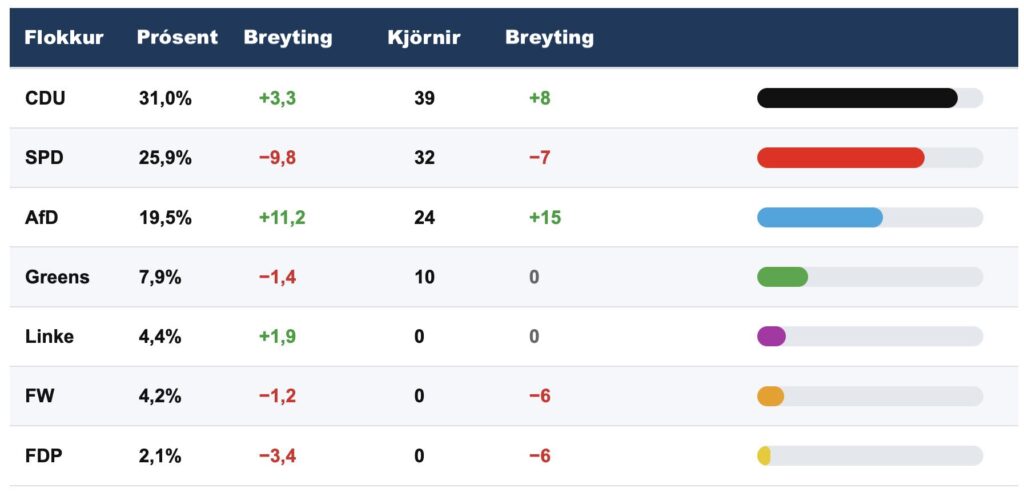Click the SPD seat count 32
The width and height of the screenshot is (1024, 500).
coord(424,158)
